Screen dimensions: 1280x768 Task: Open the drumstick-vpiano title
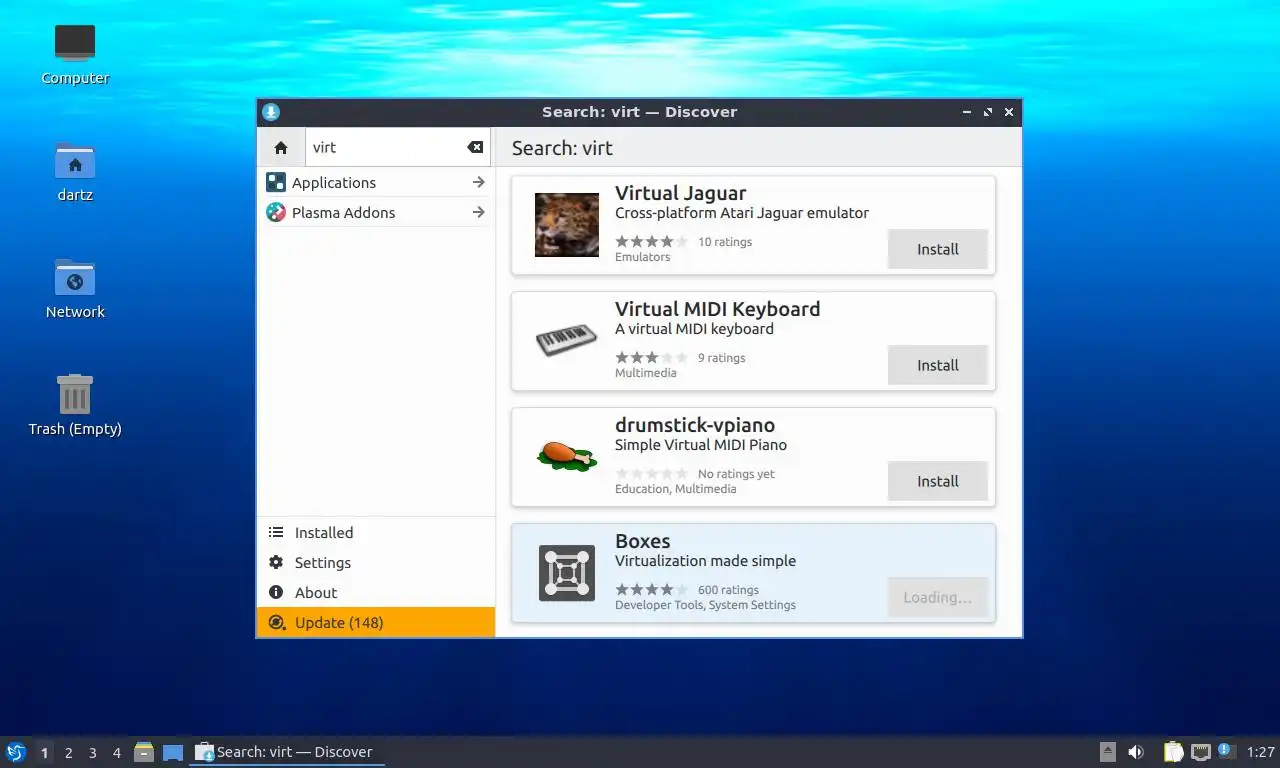[695, 425]
